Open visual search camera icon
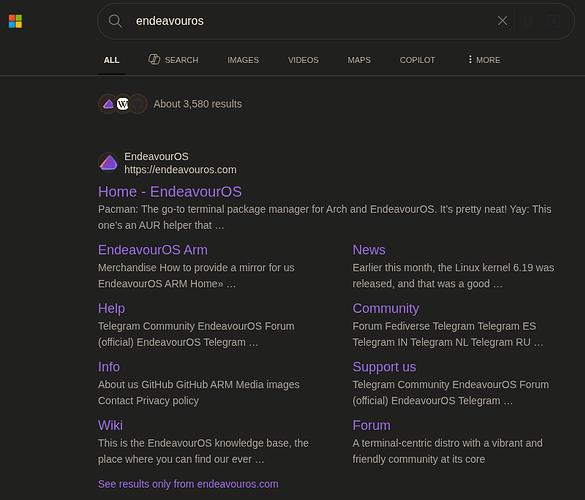This screenshot has height=500, width=585. coord(554,21)
